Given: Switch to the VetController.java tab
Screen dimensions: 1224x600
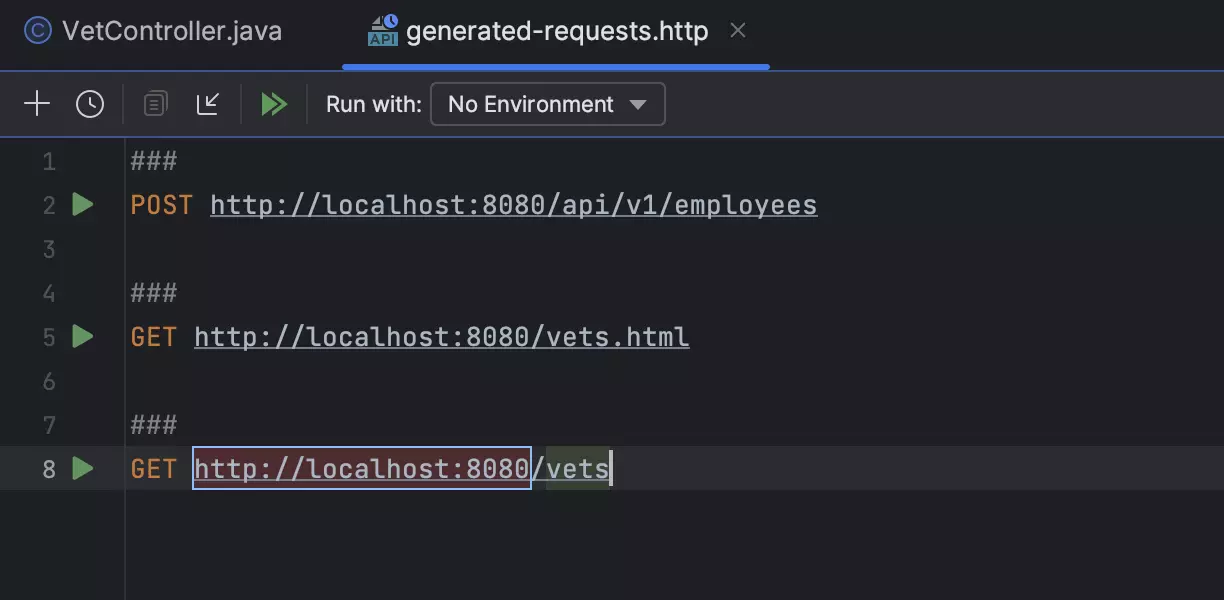Looking at the screenshot, I should pos(153,31).
